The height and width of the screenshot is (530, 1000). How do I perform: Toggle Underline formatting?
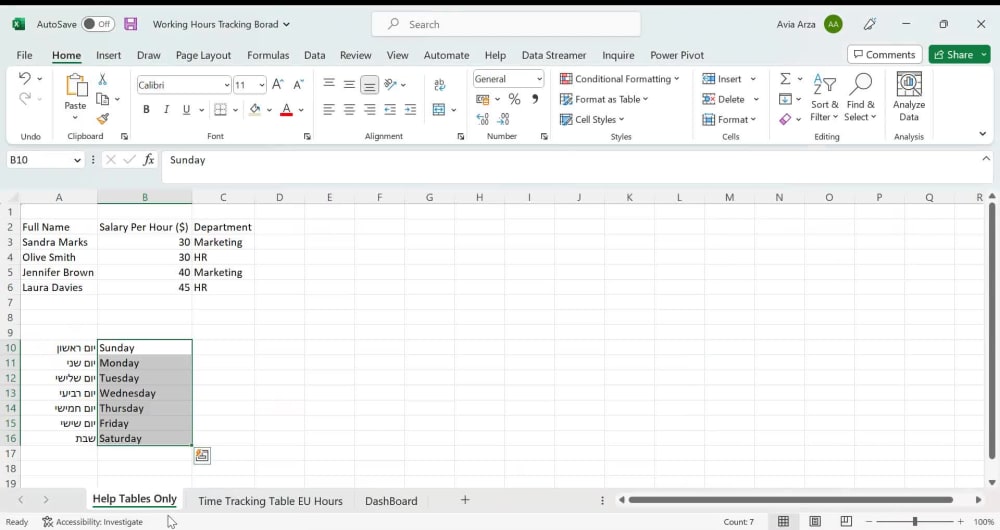click(x=186, y=110)
